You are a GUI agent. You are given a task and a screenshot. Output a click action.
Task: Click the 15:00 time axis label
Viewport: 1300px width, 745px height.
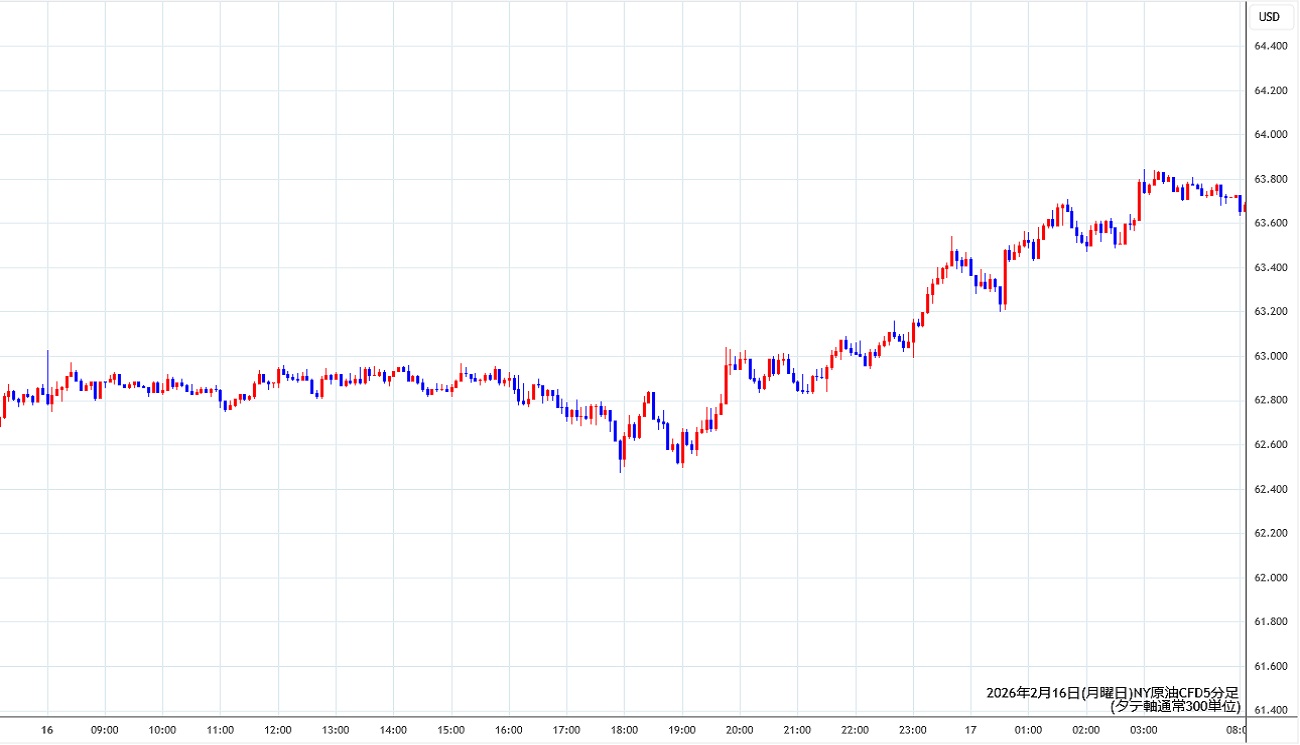click(451, 731)
